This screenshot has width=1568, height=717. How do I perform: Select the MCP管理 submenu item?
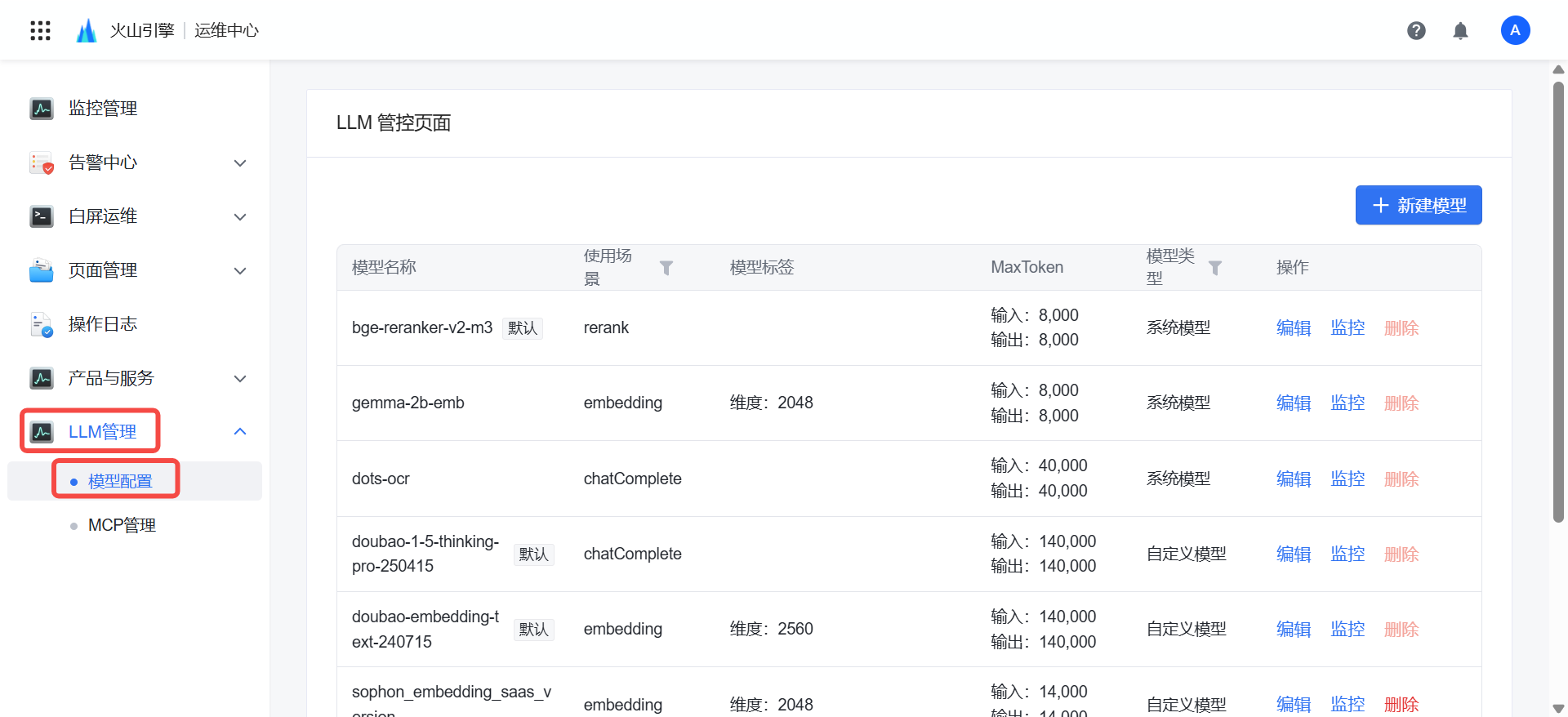click(x=122, y=525)
